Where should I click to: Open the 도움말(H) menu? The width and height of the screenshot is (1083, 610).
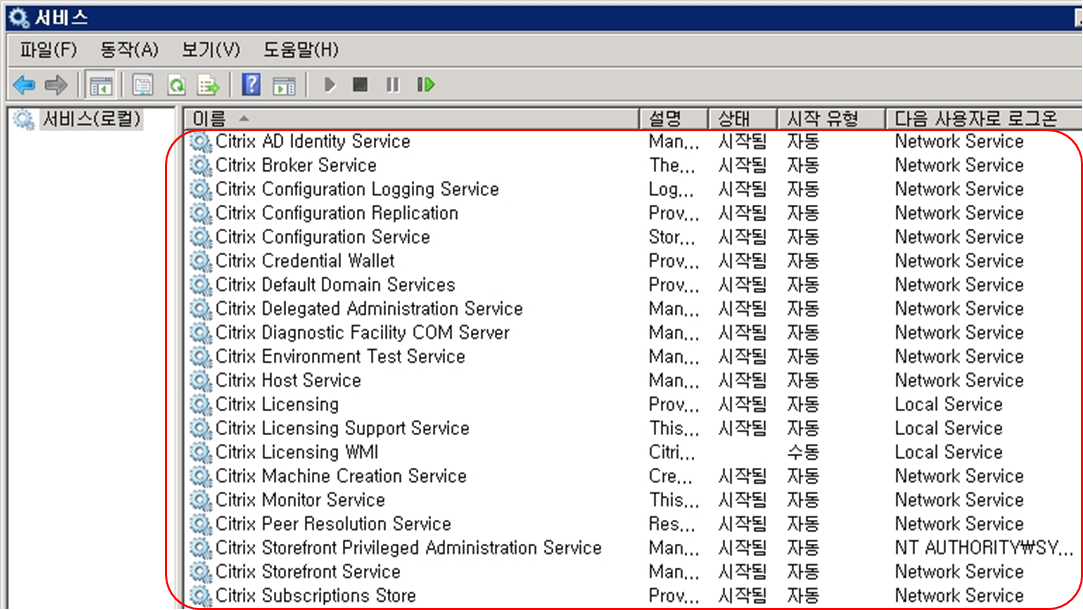coord(301,50)
